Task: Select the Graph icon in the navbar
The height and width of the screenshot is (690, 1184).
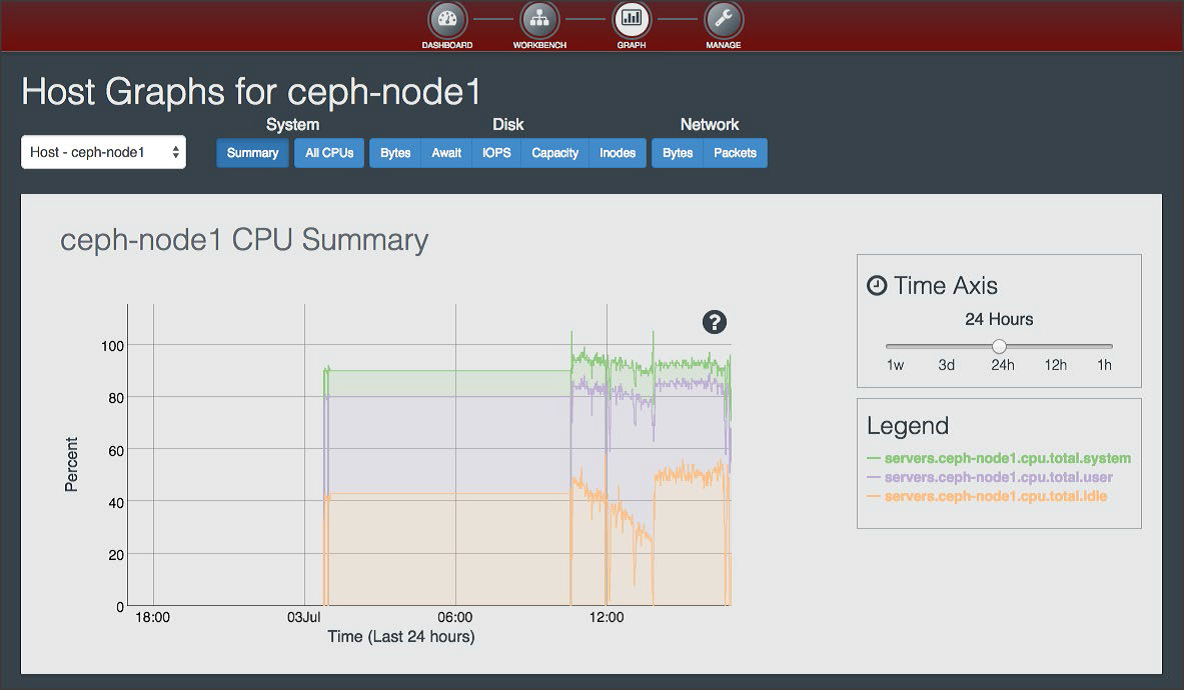Action: tap(630, 18)
